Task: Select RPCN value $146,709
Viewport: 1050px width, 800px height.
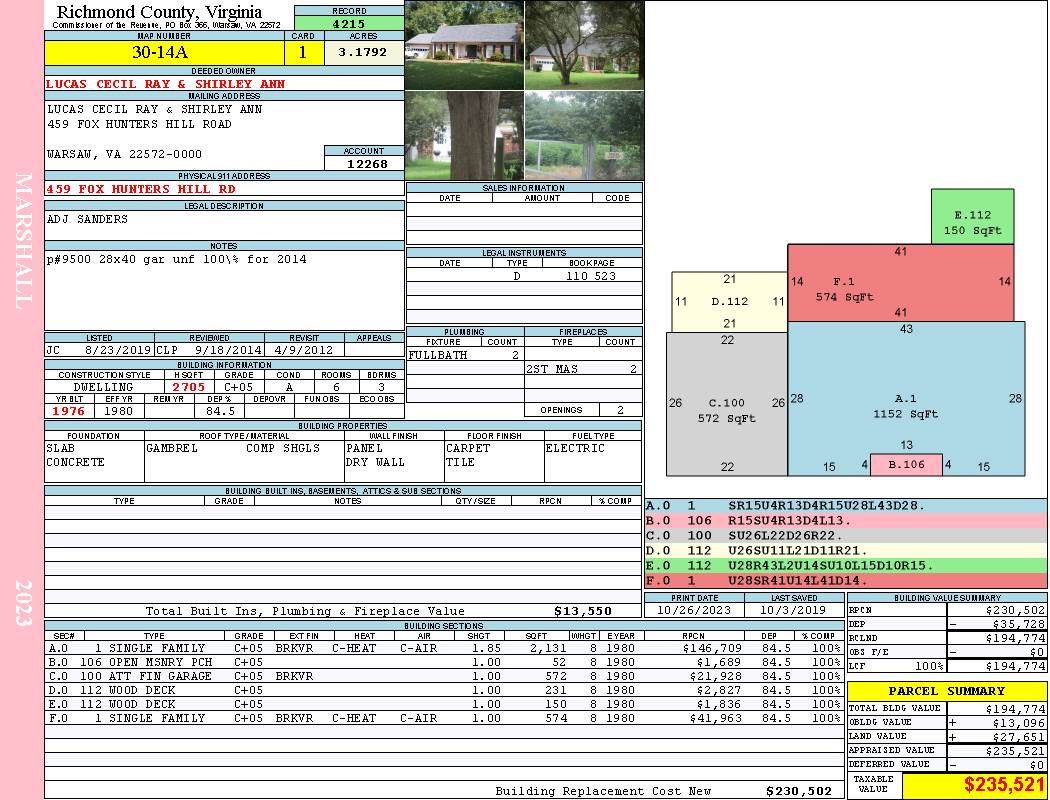Action: coord(712,648)
